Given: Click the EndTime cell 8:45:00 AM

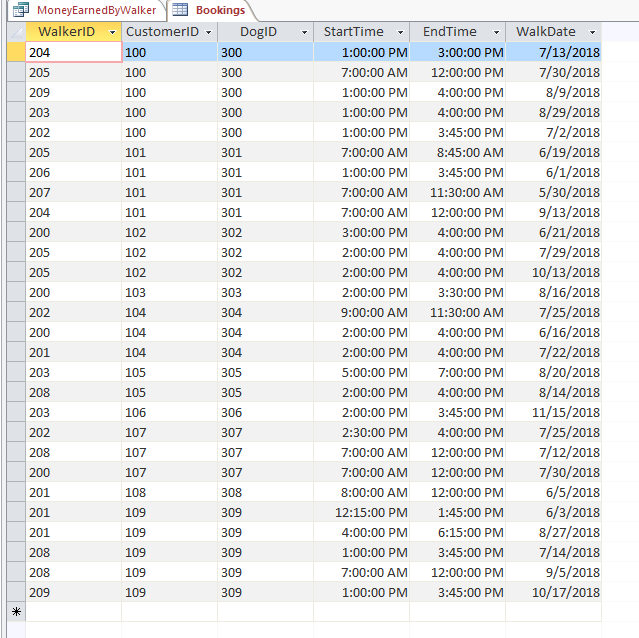Looking at the screenshot, I should tap(458, 152).
